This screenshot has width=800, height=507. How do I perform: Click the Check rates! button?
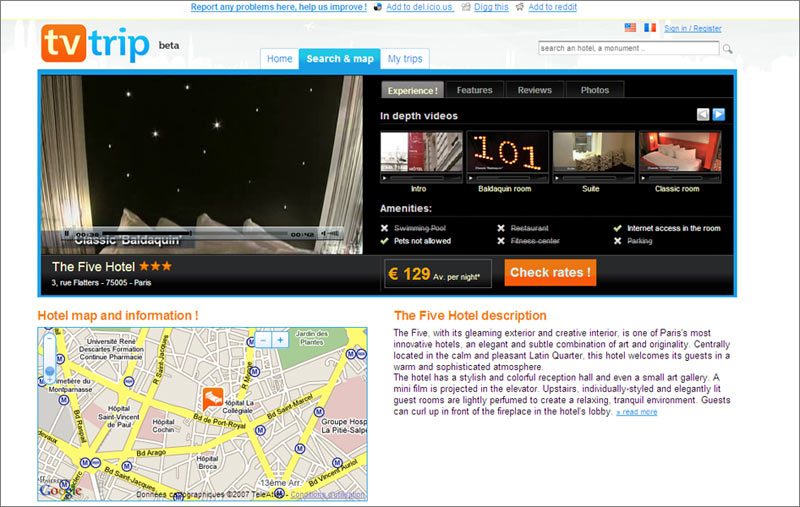pyautogui.click(x=550, y=273)
